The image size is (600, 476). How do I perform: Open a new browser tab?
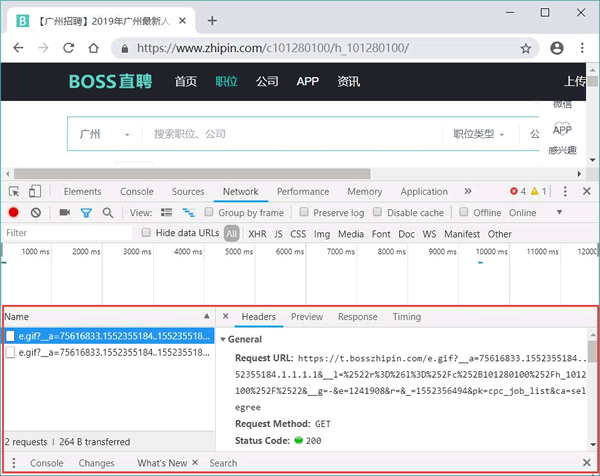point(212,21)
